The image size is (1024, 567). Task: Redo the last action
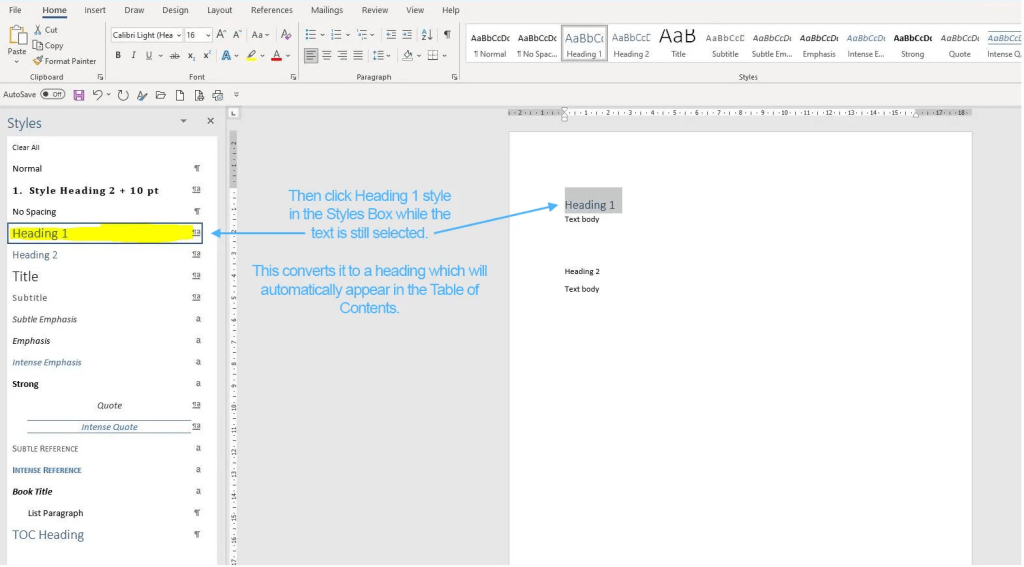tap(123, 95)
